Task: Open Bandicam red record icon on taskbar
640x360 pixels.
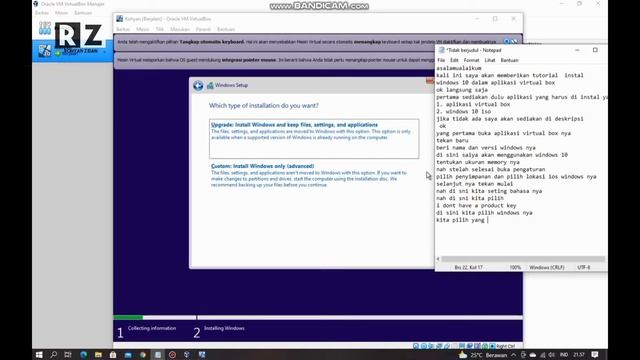Action: point(172,355)
